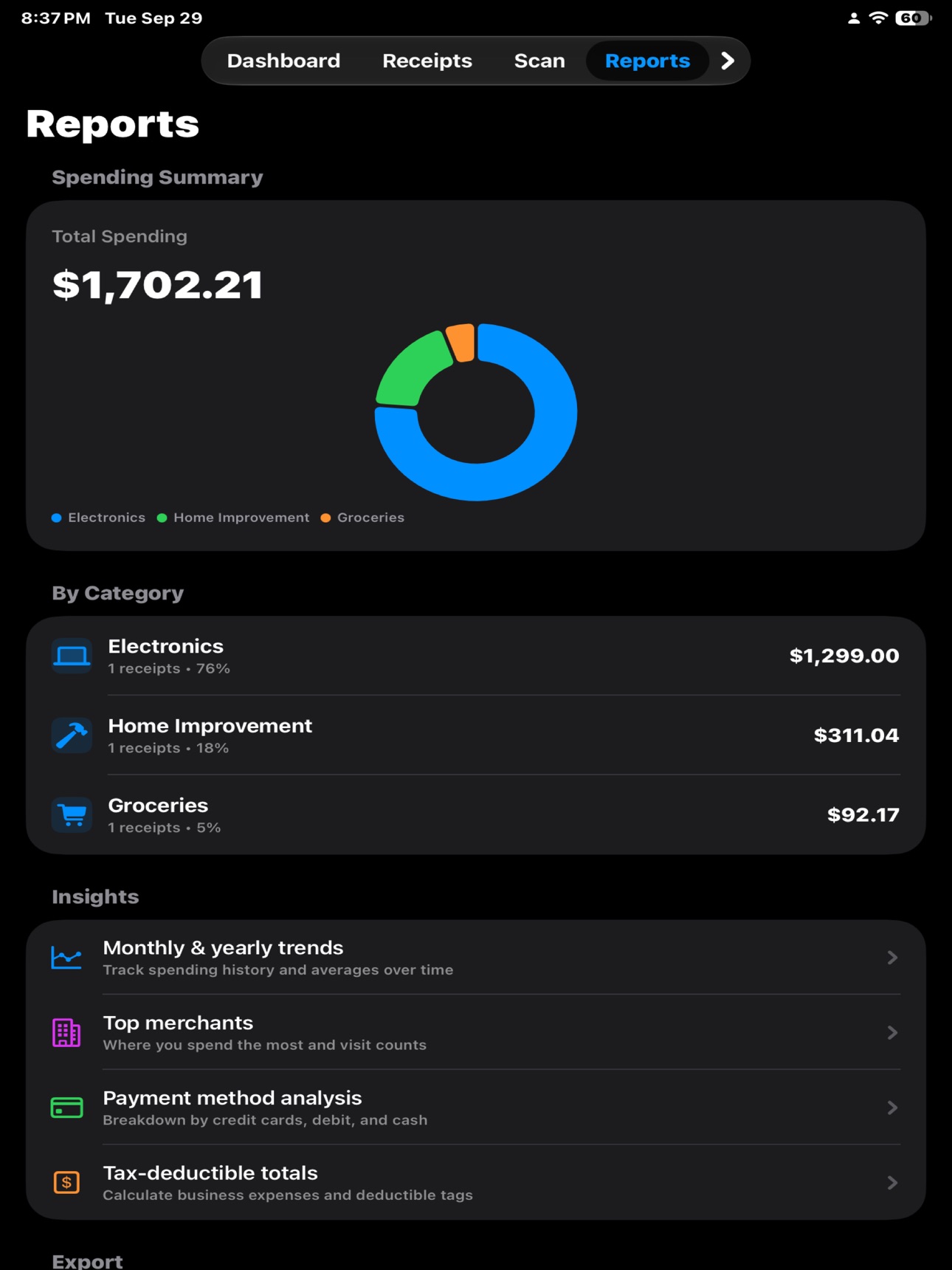Expand the Monthly & yearly trends chevron
This screenshot has height=1270, width=952.
pos(892,958)
